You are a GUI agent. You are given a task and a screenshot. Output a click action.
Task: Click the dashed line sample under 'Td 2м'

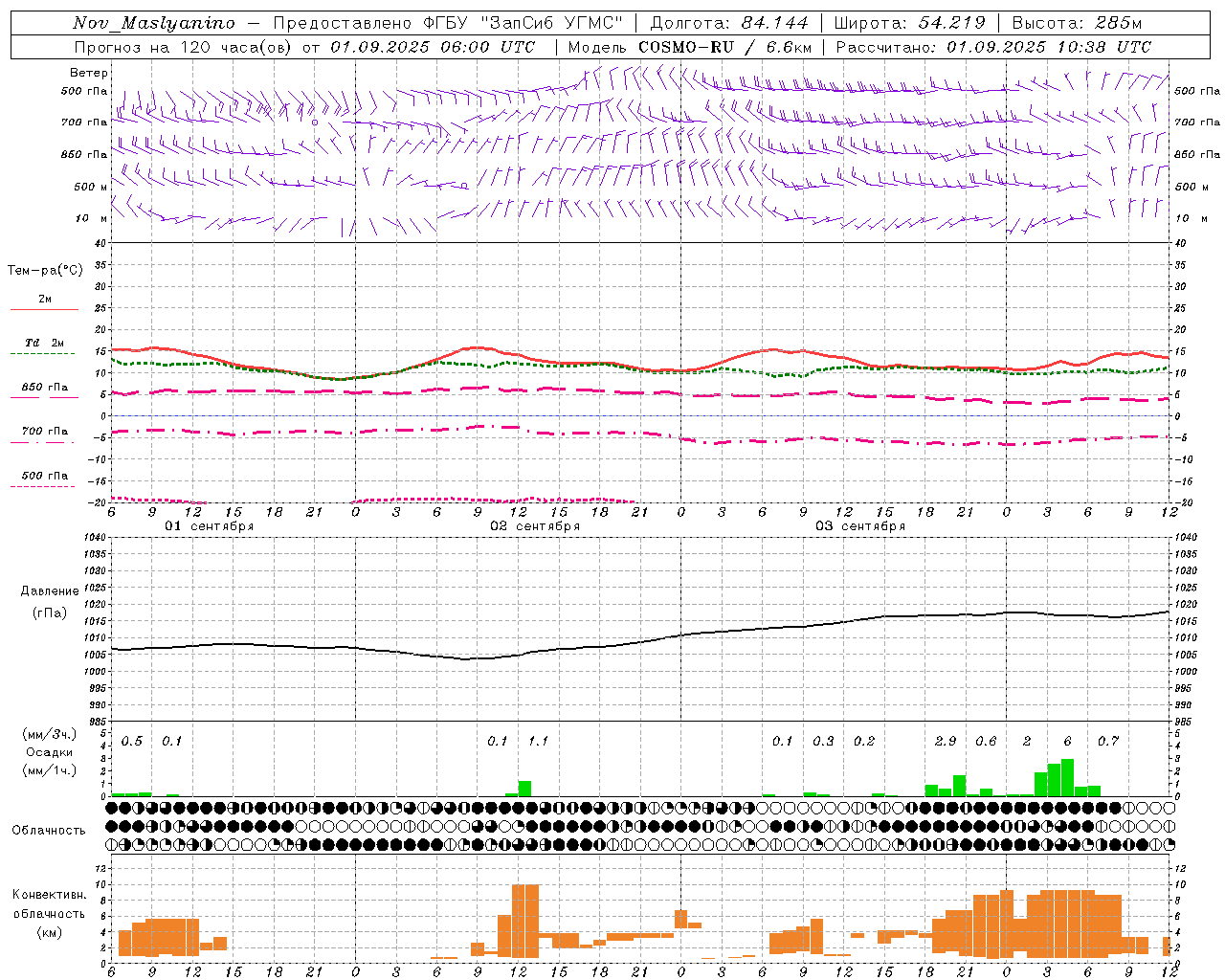(42, 353)
